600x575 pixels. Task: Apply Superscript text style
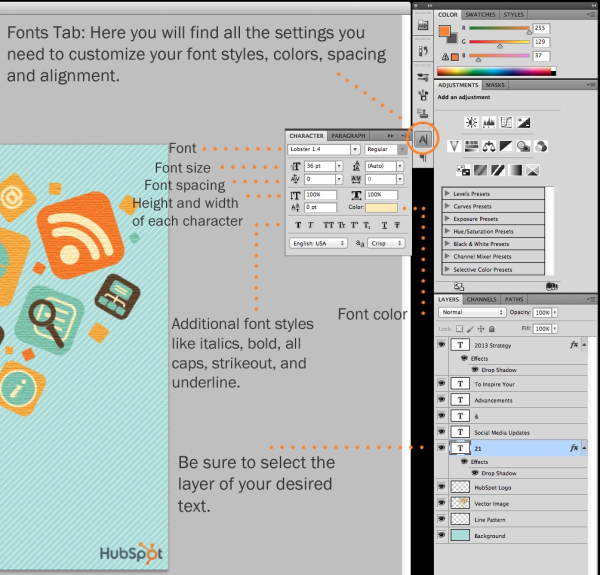pos(354,225)
